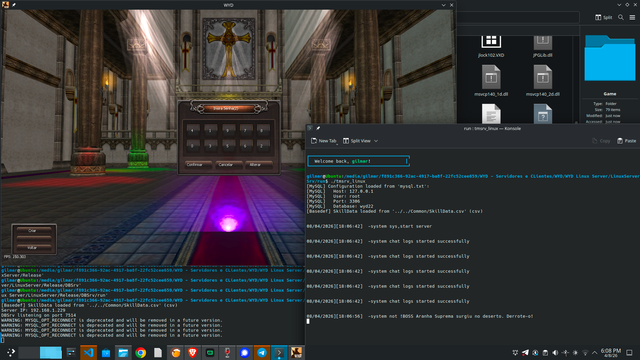This screenshot has height=360, width=640.
Task: Click the notifications bell tray icon
Action: click(515, 353)
